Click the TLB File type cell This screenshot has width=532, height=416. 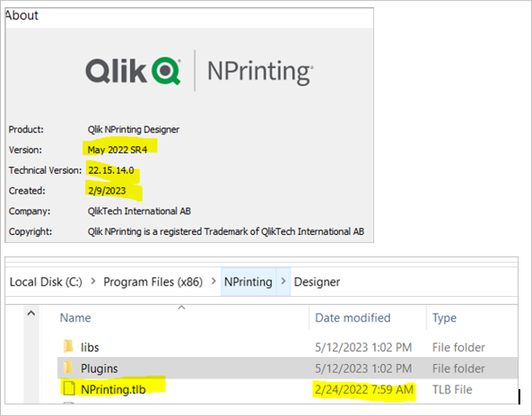[x=452, y=389]
